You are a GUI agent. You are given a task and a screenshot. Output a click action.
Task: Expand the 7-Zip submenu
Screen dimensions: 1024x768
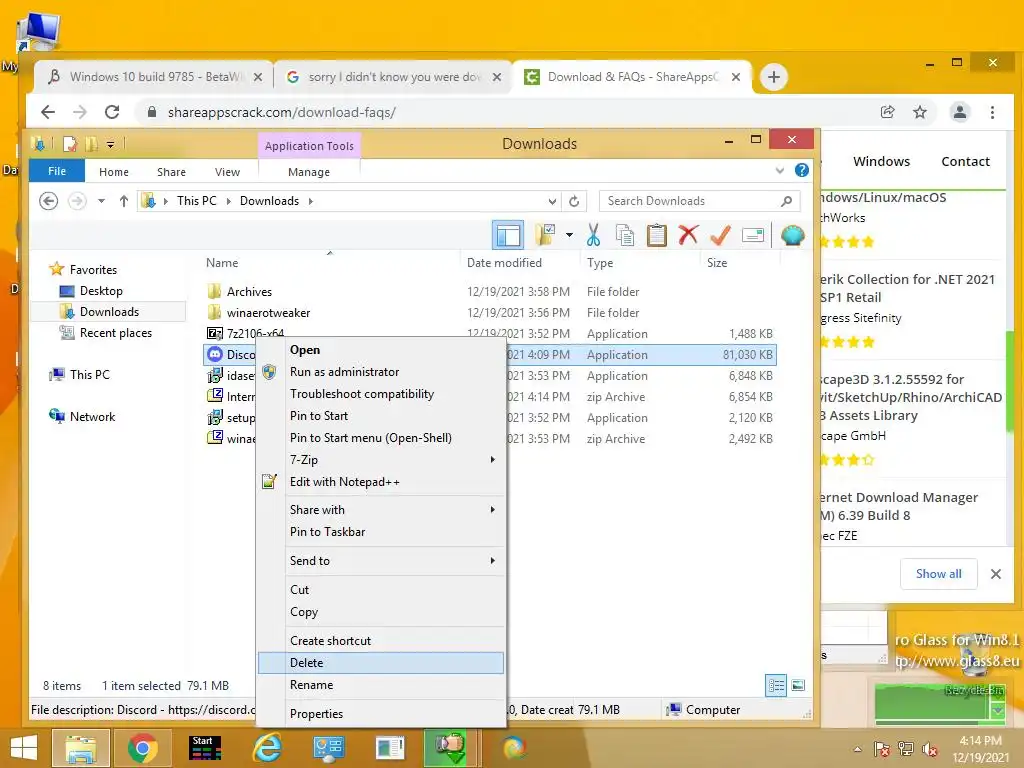[381, 460]
